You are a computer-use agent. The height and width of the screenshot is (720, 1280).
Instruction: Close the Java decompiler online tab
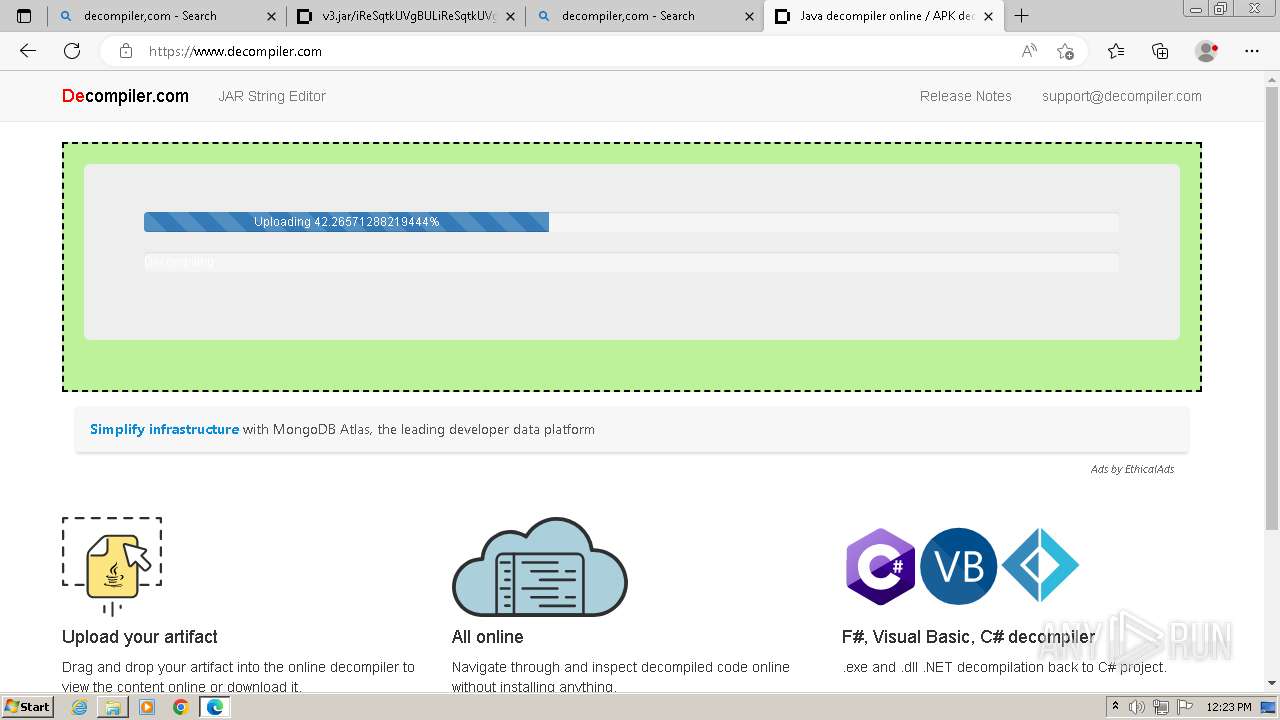click(988, 16)
